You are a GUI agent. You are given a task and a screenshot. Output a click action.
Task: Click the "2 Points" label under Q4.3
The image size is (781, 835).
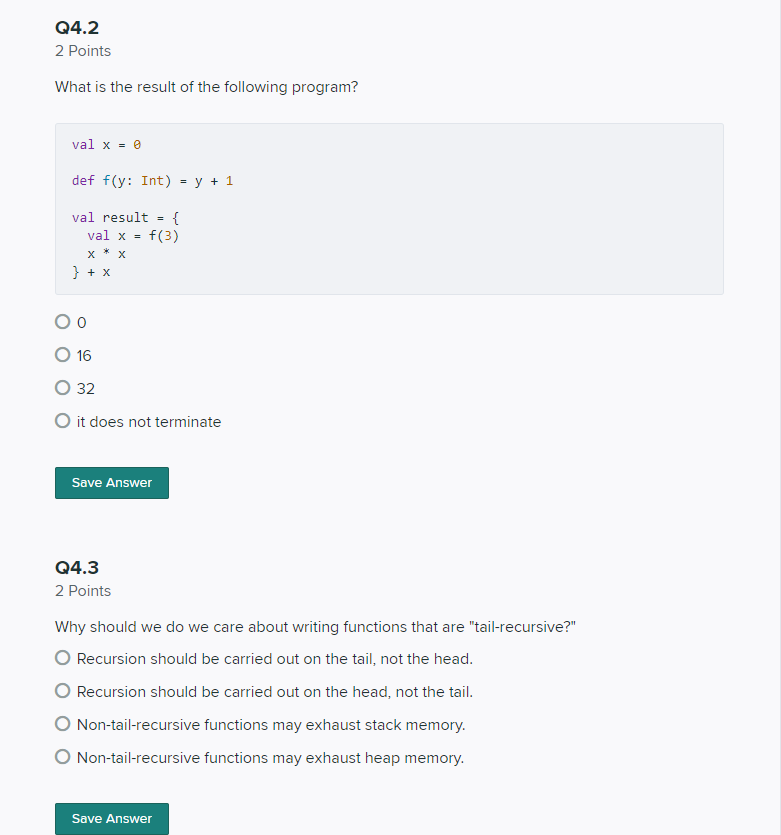coord(82,590)
